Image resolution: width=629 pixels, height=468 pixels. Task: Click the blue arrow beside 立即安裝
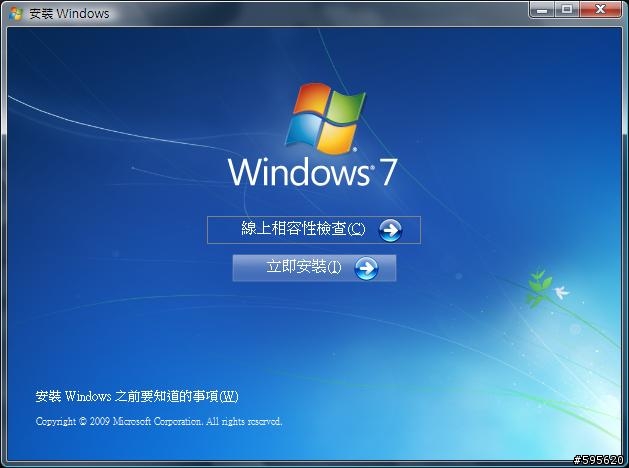pos(366,268)
